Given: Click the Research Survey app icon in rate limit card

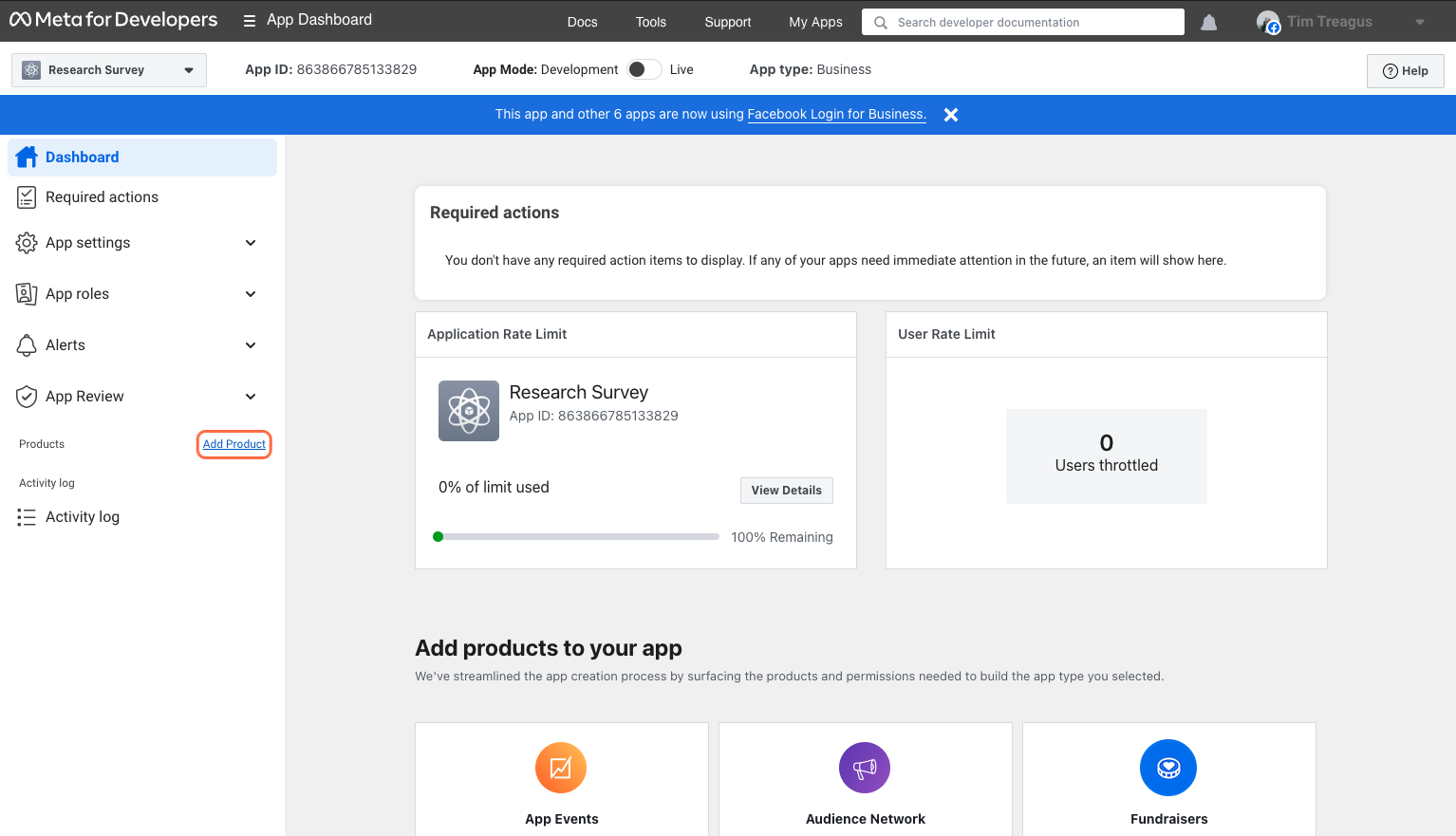Looking at the screenshot, I should point(469,411).
